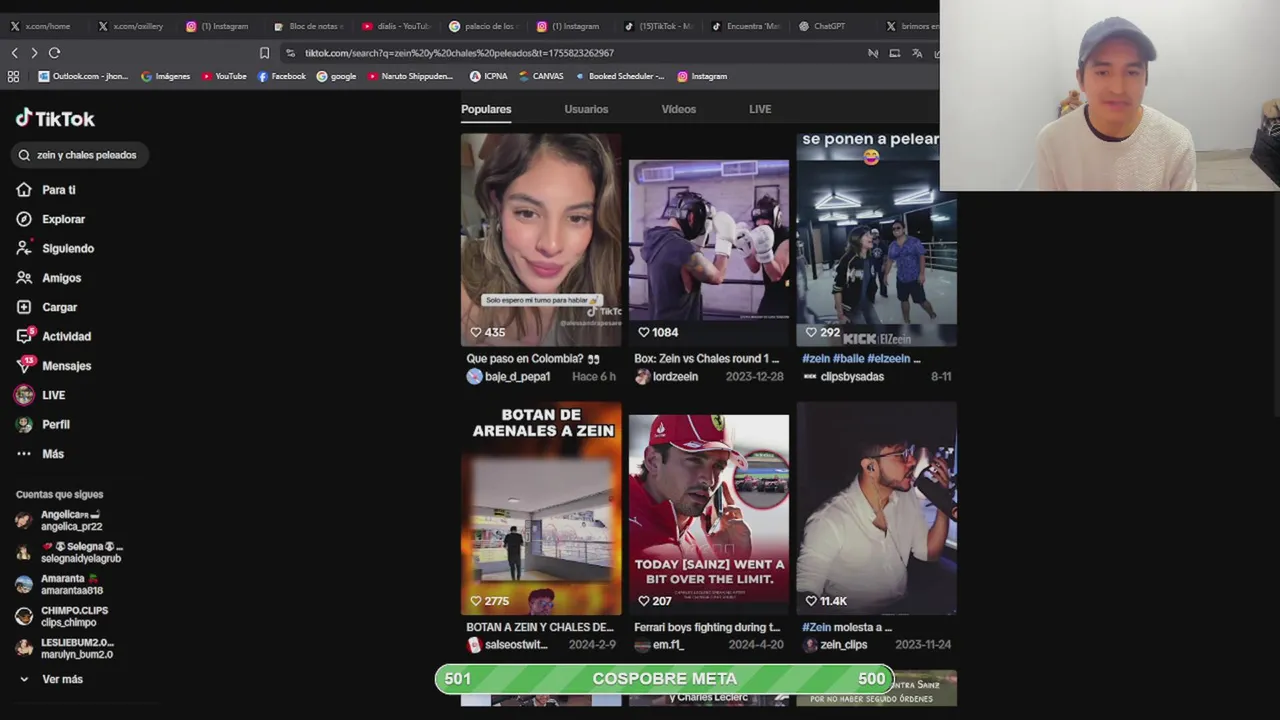Switch to the ChatGPT browser tab
This screenshot has width=1280, height=720.
pyautogui.click(x=822, y=26)
